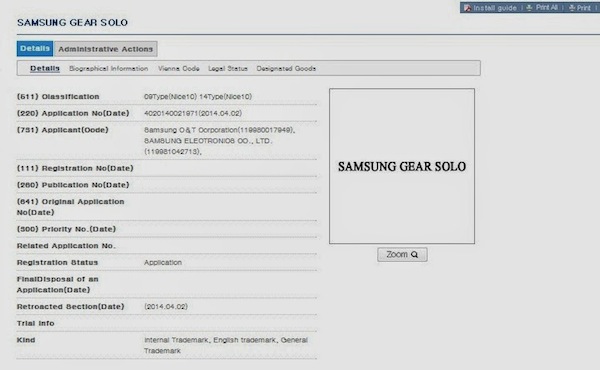Click the (220) Application No(Date) label
Screen dimensions: 600x370
point(73,113)
